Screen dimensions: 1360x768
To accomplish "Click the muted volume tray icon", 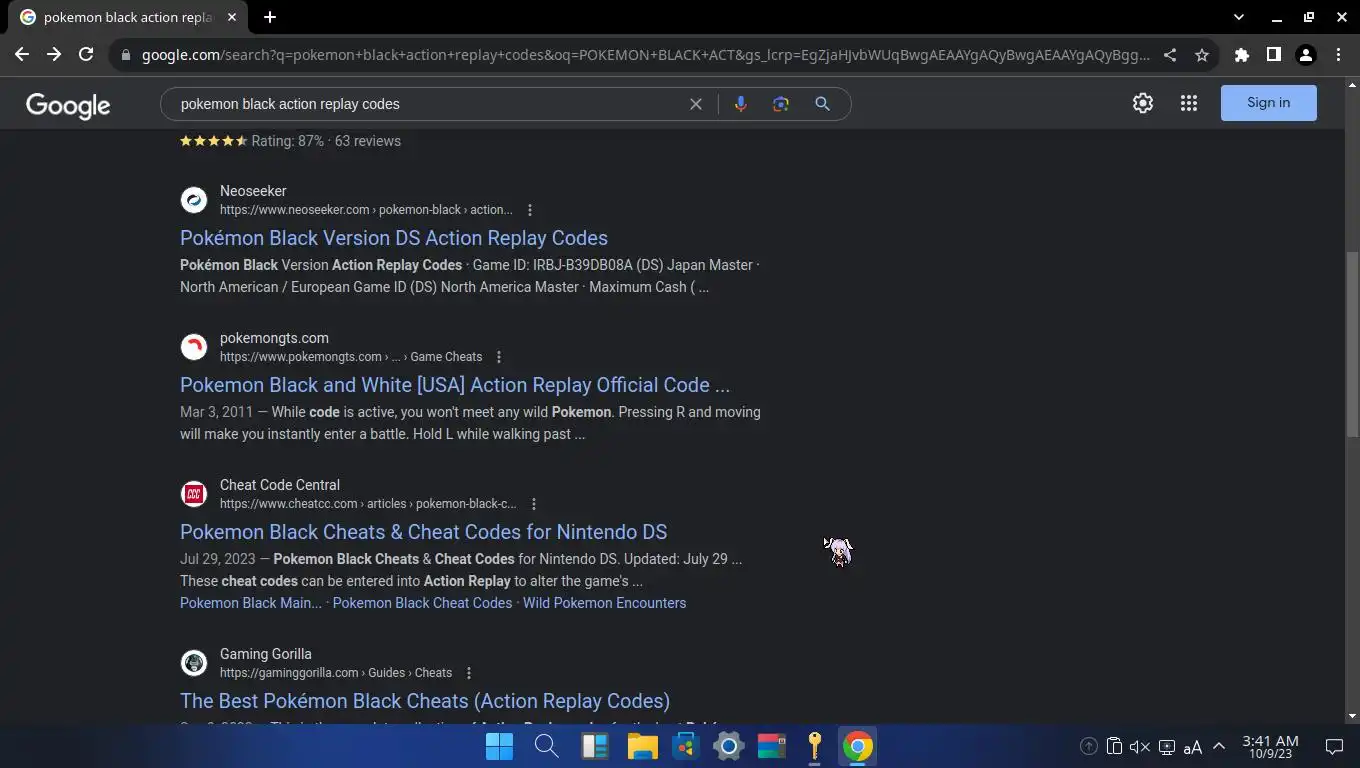I will (1140, 747).
